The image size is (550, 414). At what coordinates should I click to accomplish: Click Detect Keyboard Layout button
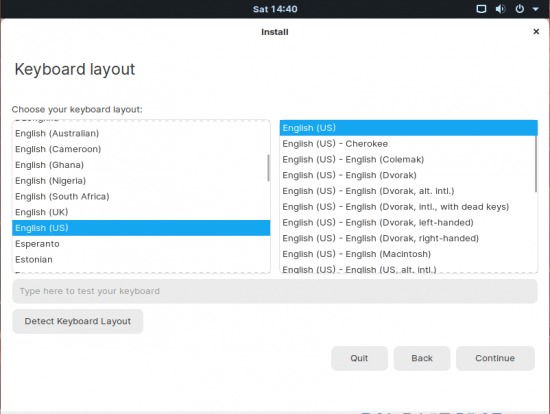[78, 321]
